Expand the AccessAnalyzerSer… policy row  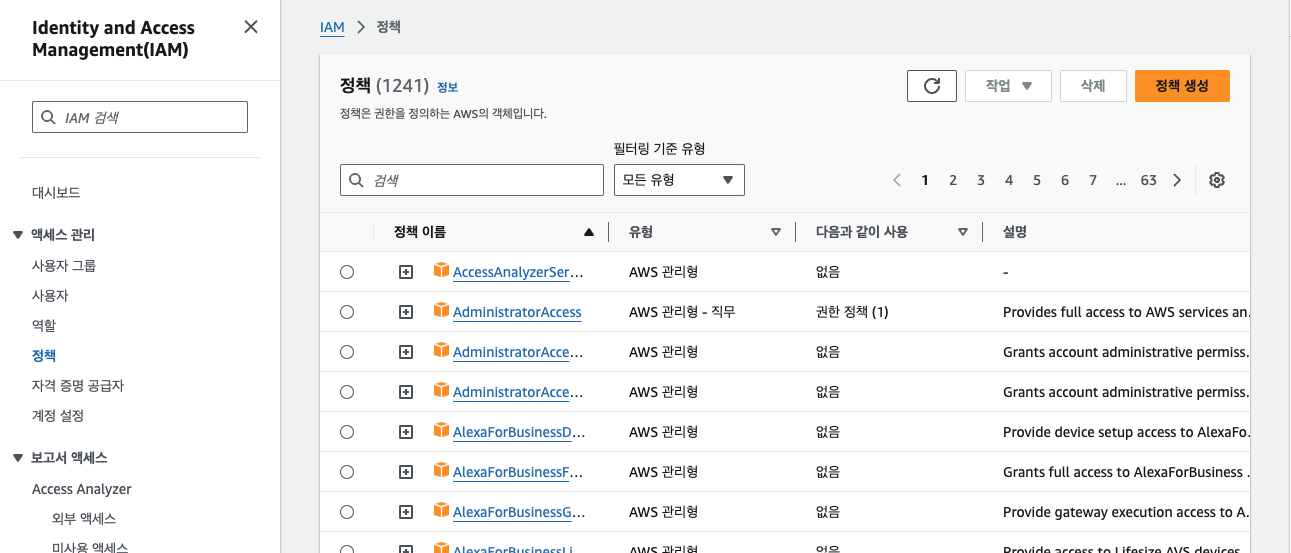(x=406, y=272)
